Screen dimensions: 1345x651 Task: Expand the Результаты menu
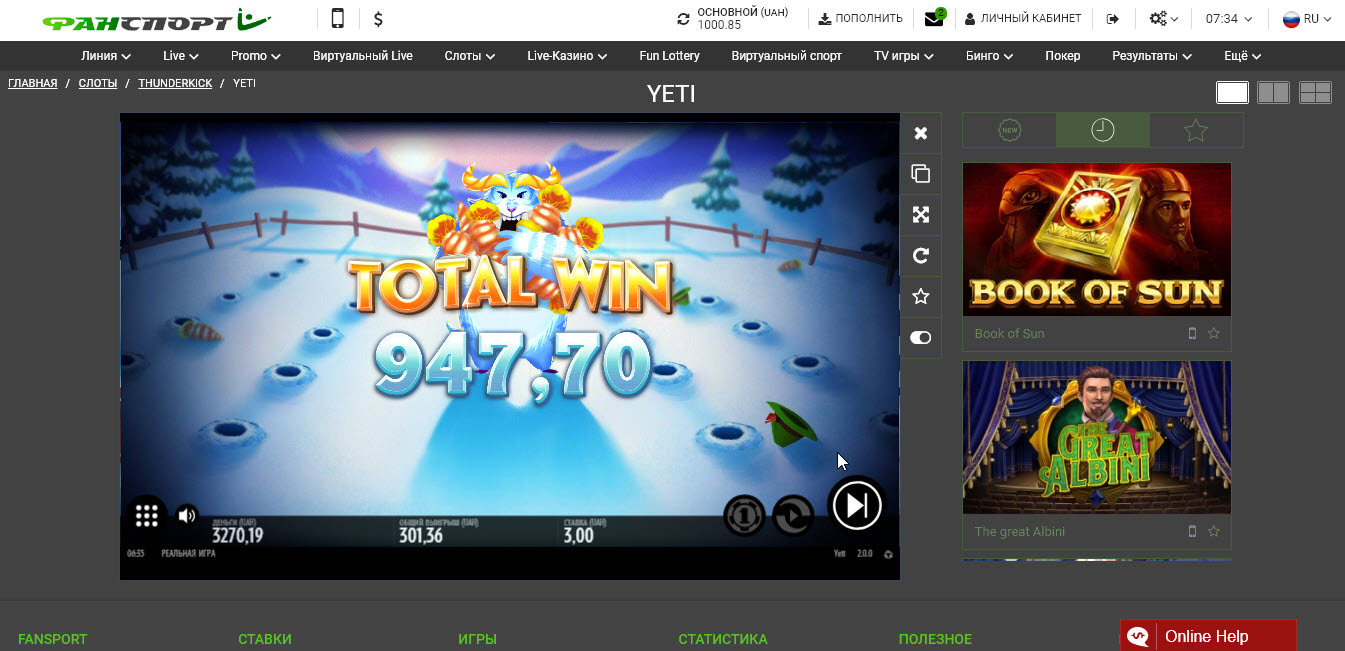point(1152,56)
